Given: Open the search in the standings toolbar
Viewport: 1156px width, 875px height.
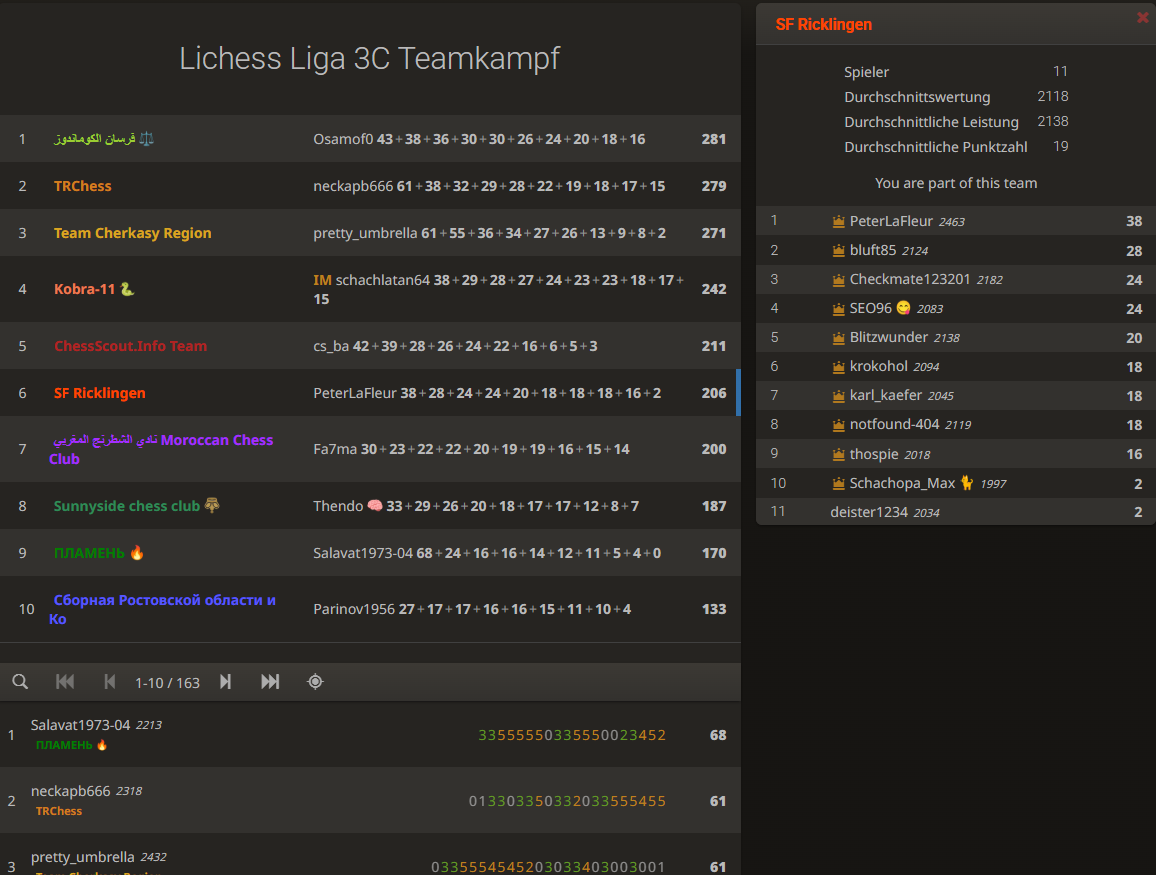Looking at the screenshot, I should [20, 681].
